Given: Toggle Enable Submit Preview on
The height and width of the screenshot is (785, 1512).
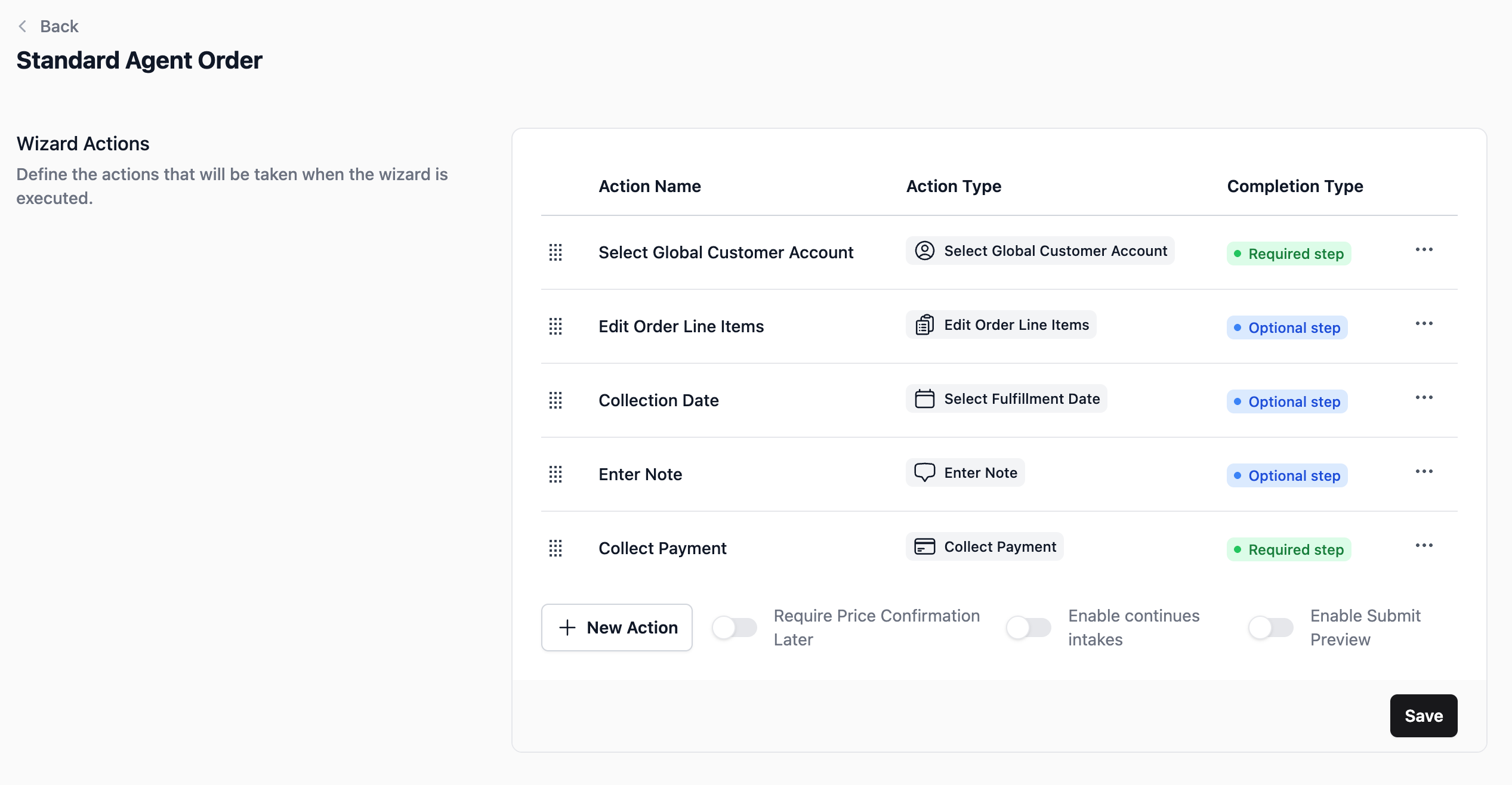Looking at the screenshot, I should 1271,628.
